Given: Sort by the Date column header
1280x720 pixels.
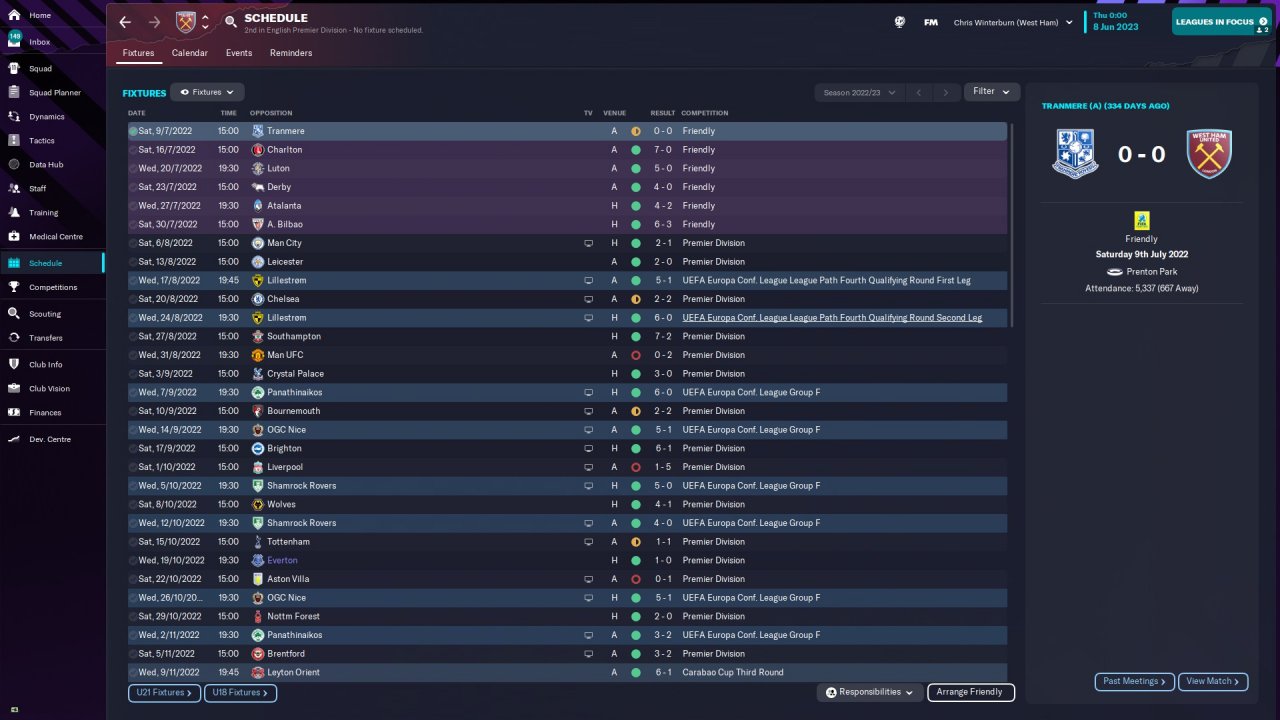Looking at the screenshot, I should tap(137, 113).
